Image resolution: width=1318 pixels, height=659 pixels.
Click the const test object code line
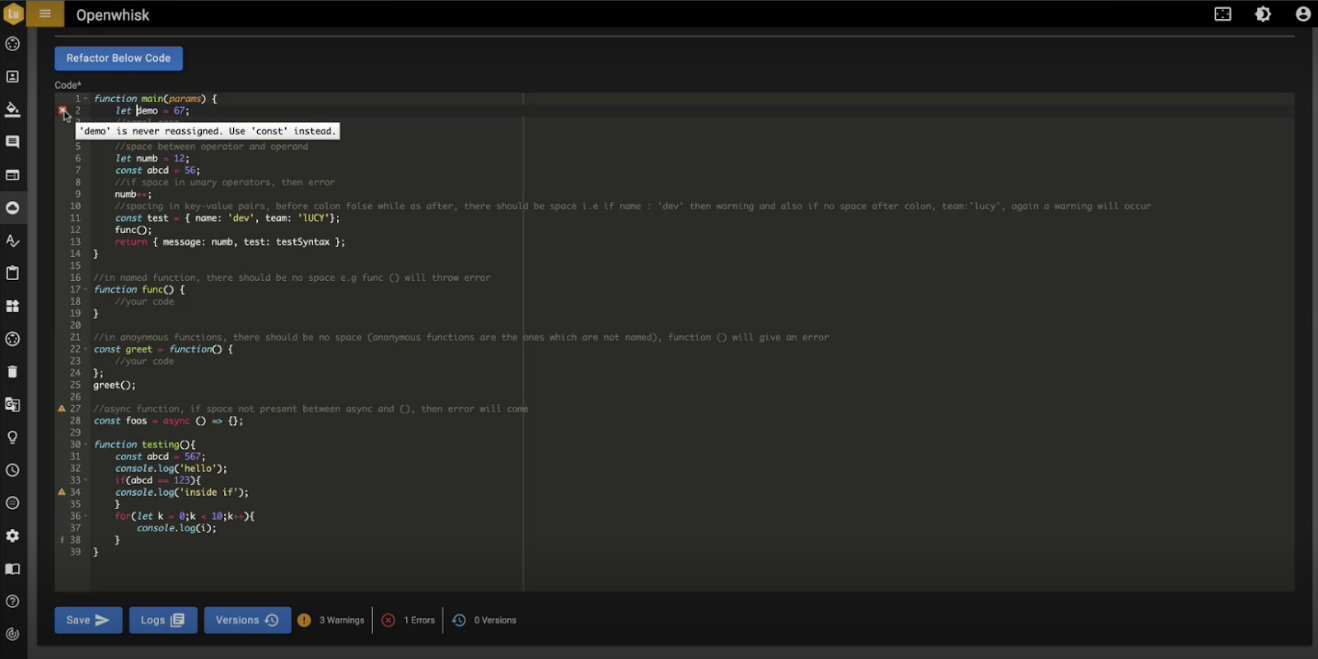point(228,218)
